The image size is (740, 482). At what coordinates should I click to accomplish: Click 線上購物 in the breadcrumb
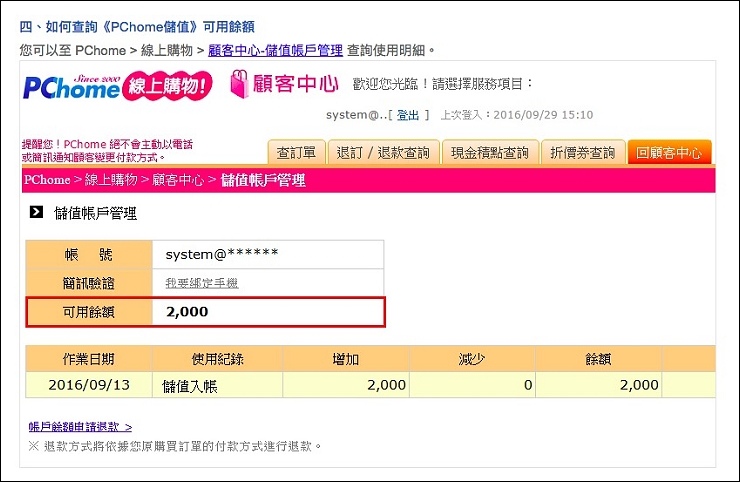pyautogui.click(x=111, y=180)
